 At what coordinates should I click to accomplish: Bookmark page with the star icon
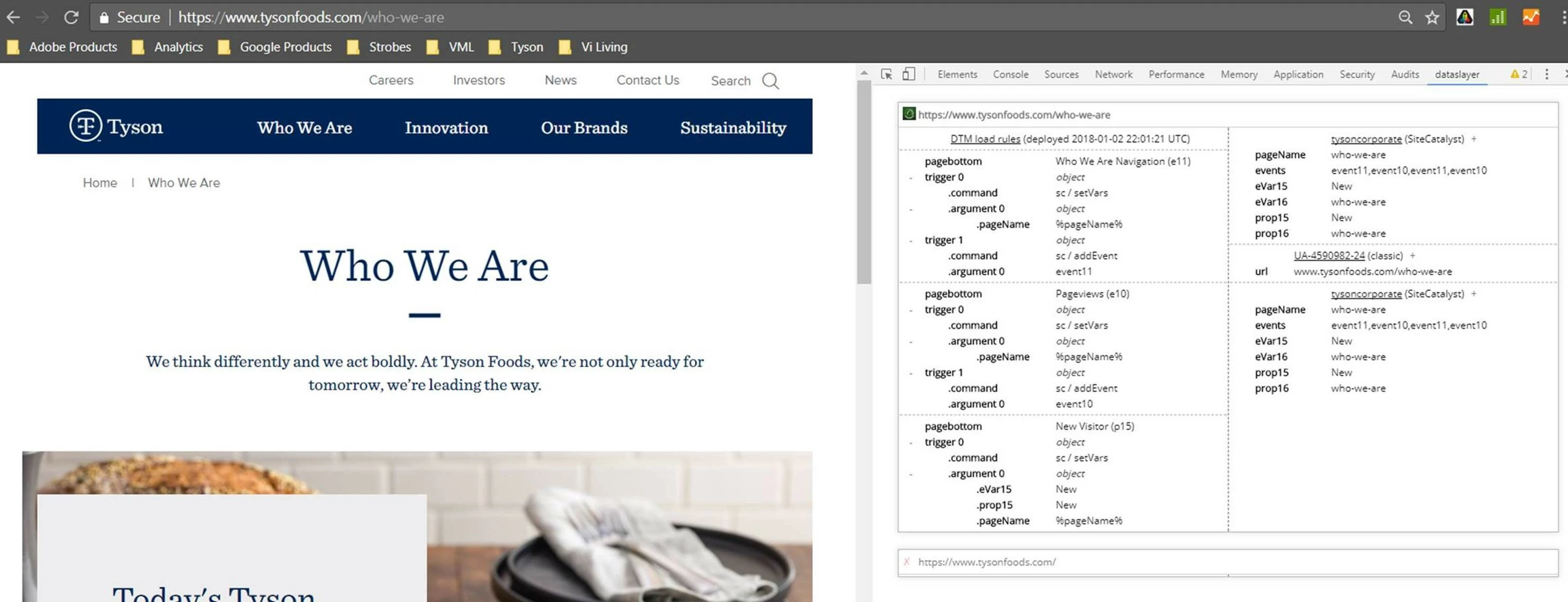1432,17
